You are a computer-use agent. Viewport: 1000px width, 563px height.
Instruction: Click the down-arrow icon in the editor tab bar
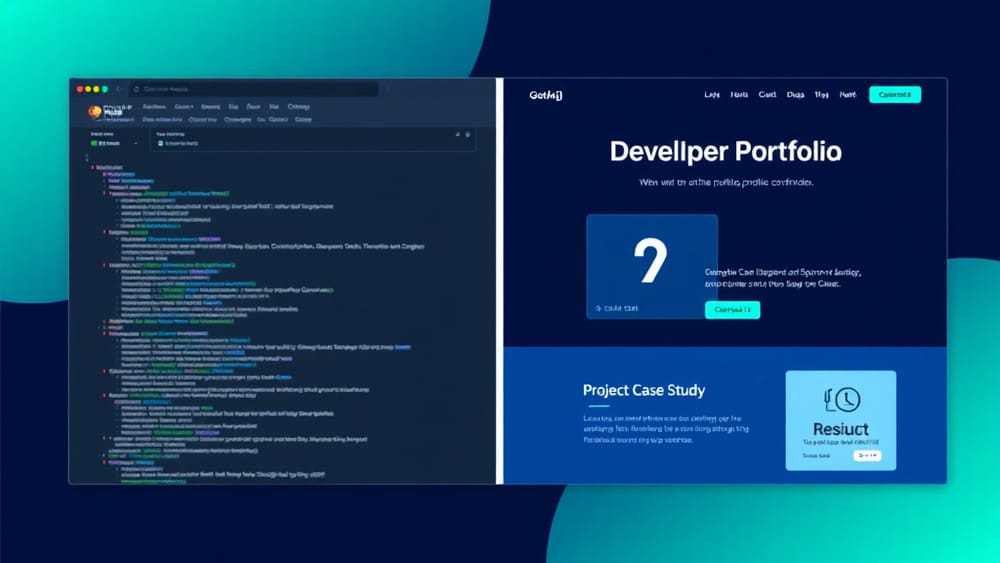pyautogui.click(x=467, y=135)
